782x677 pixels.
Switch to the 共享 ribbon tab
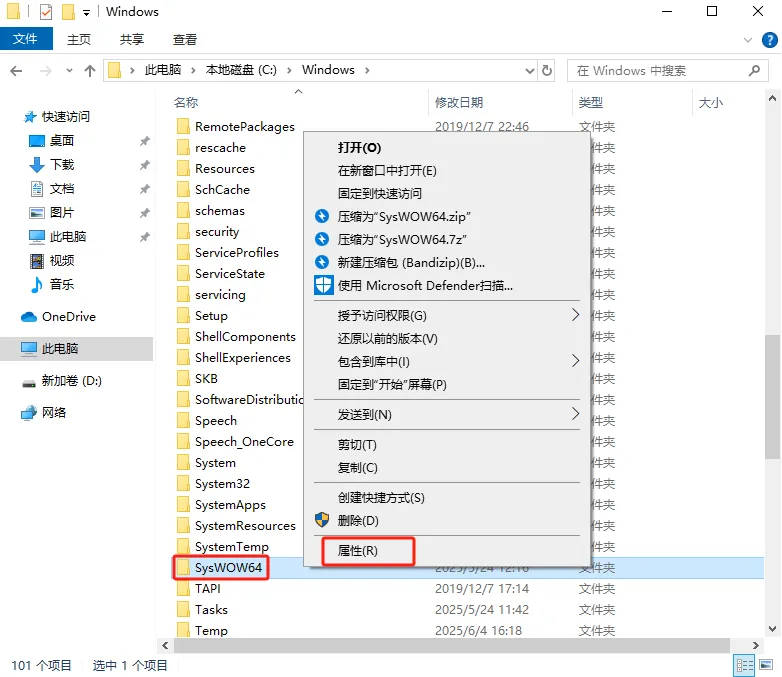point(132,39)
